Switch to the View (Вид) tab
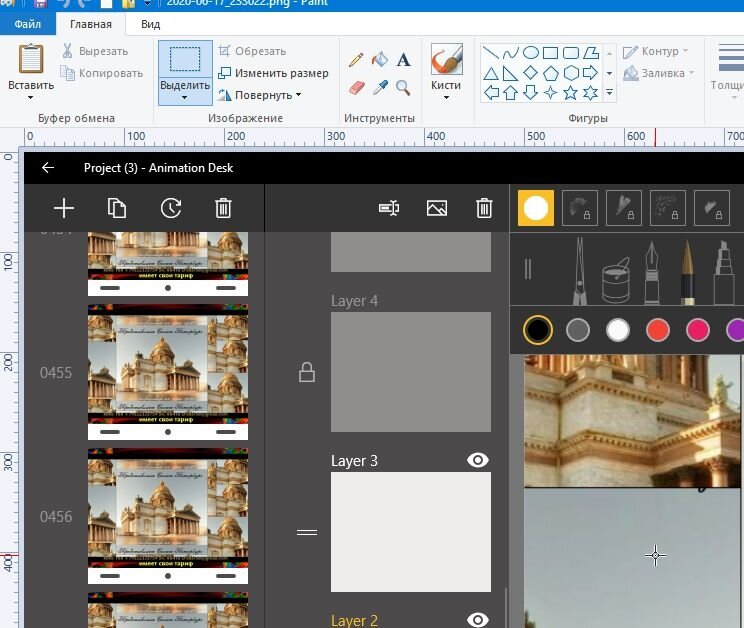Screen dimensions: 744x628 150,24
